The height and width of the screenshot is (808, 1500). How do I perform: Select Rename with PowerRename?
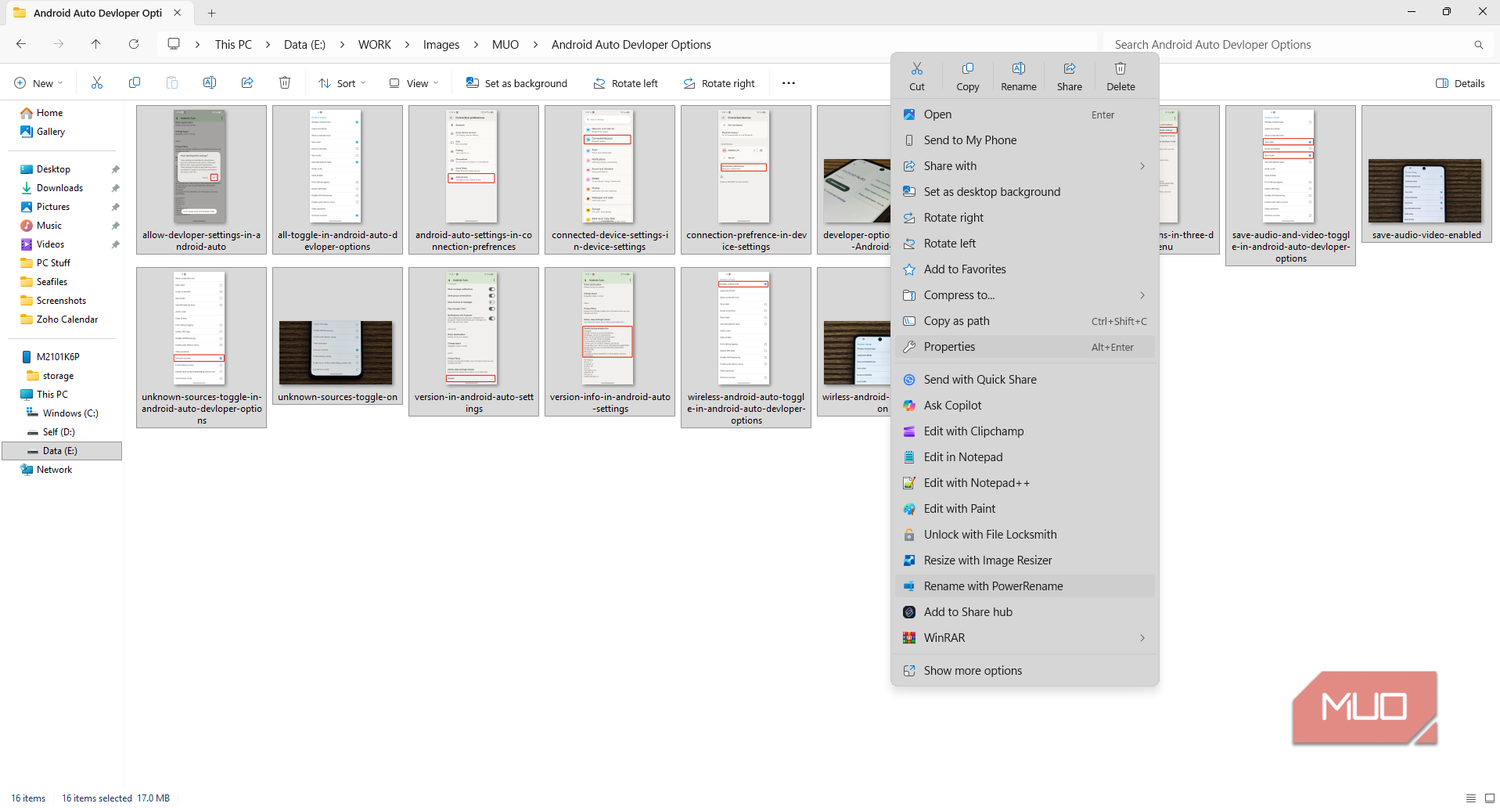click(x=1025, y=586)
